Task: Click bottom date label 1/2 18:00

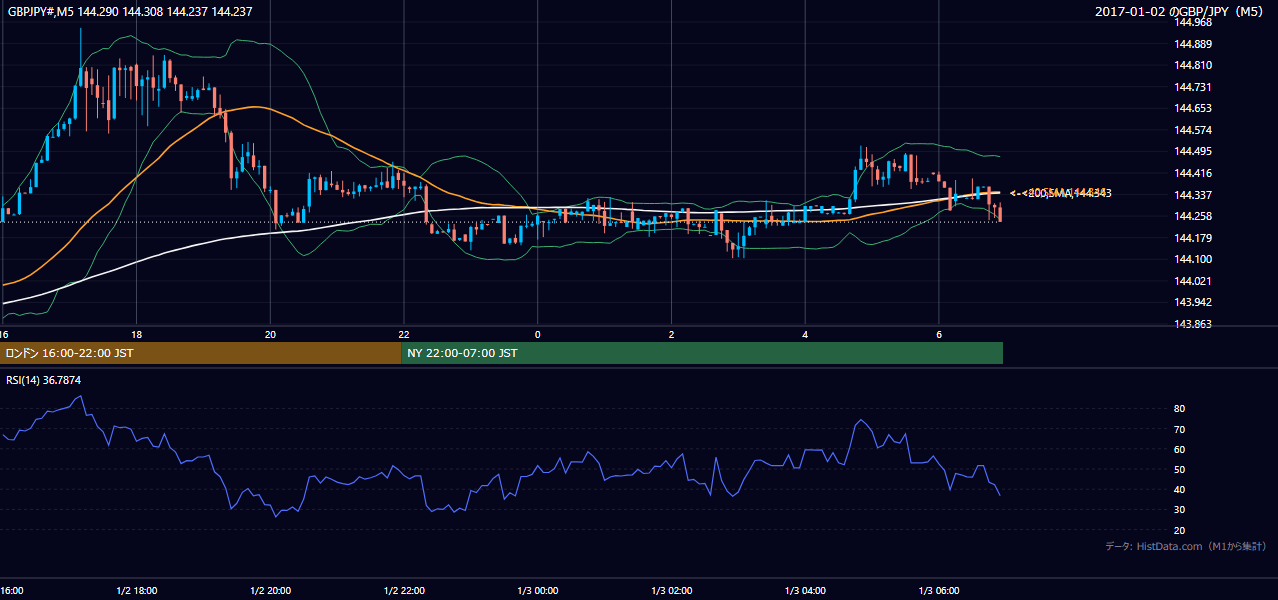Action: pyautogui.click(x=136, y=590)
